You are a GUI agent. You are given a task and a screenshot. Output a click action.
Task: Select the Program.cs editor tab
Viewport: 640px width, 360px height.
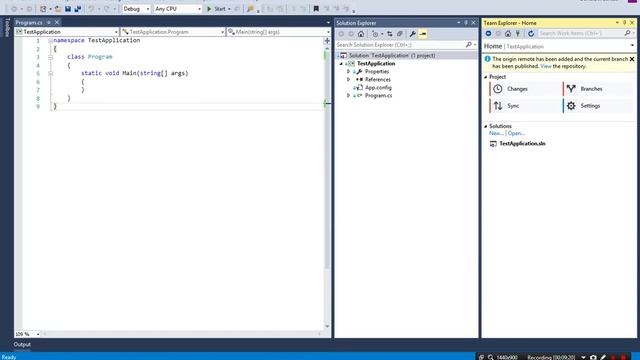[29, 22]
